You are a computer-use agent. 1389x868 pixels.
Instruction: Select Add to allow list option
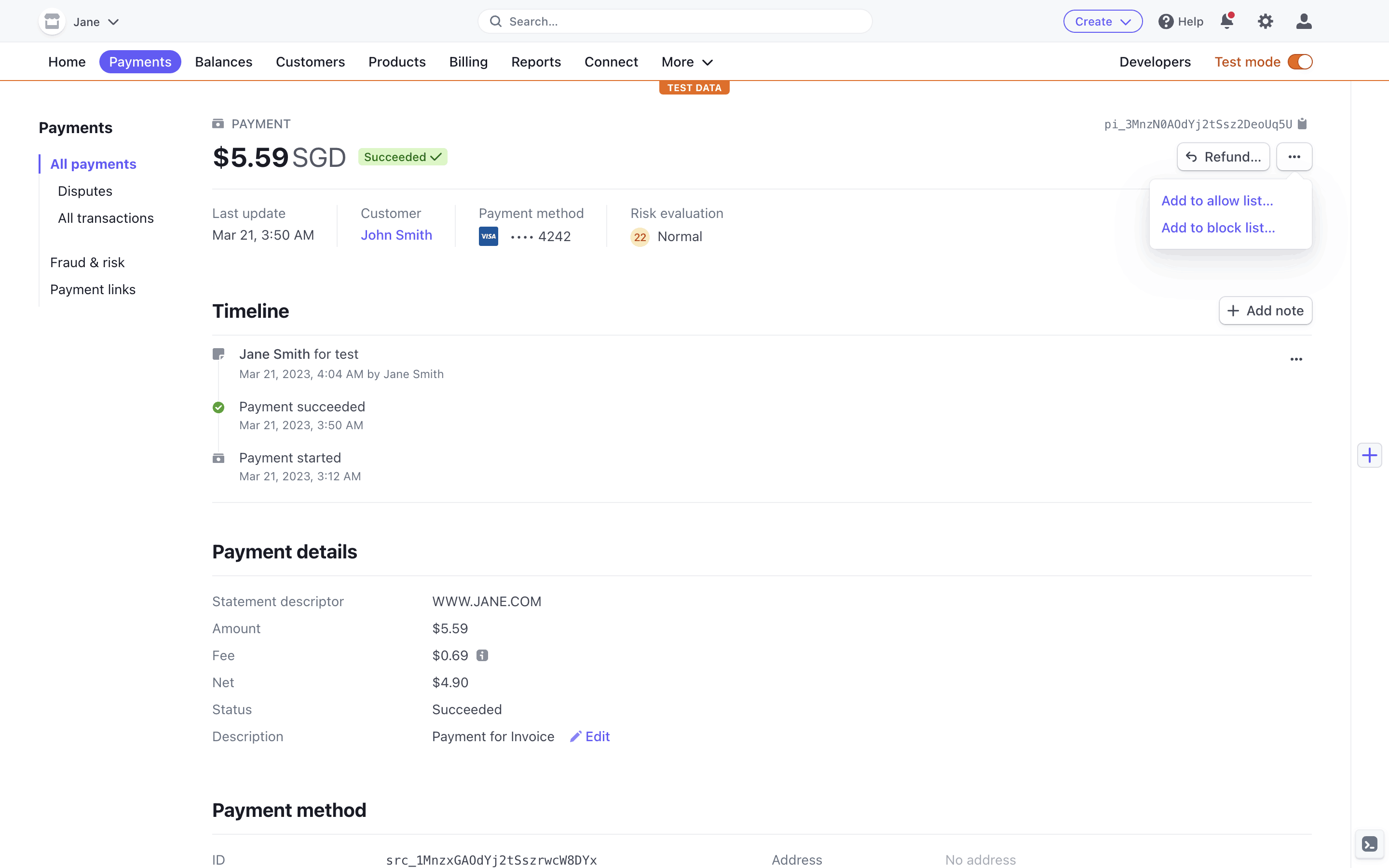point(1217,201)
